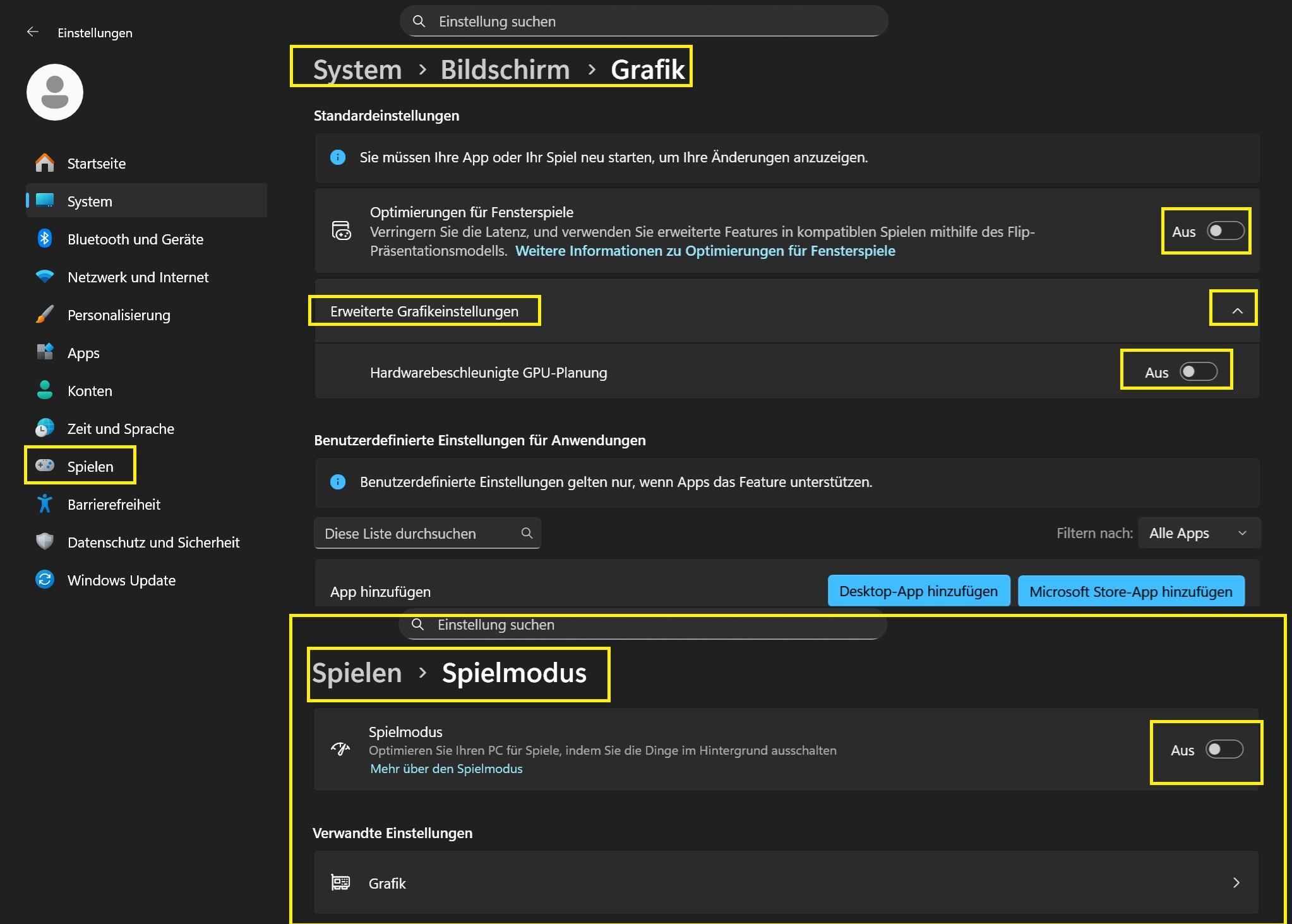The width and height of the screenshot is (1292, 924).
Task: Click the Netzwerk und Internet wifi icon
Action: [x=45, y=277]
